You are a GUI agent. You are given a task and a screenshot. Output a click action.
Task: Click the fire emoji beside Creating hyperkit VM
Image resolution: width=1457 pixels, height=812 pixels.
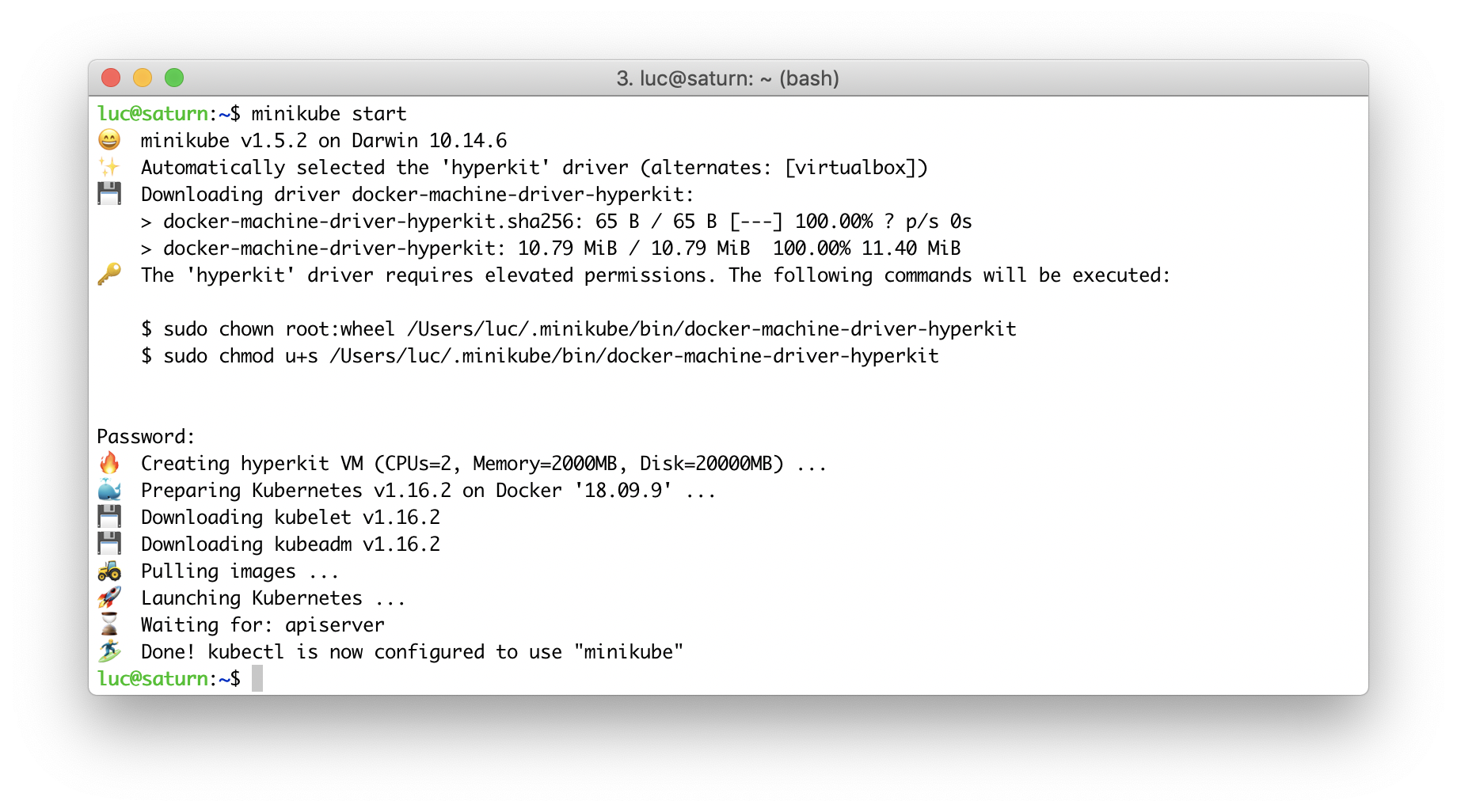[x=109, y=463]
